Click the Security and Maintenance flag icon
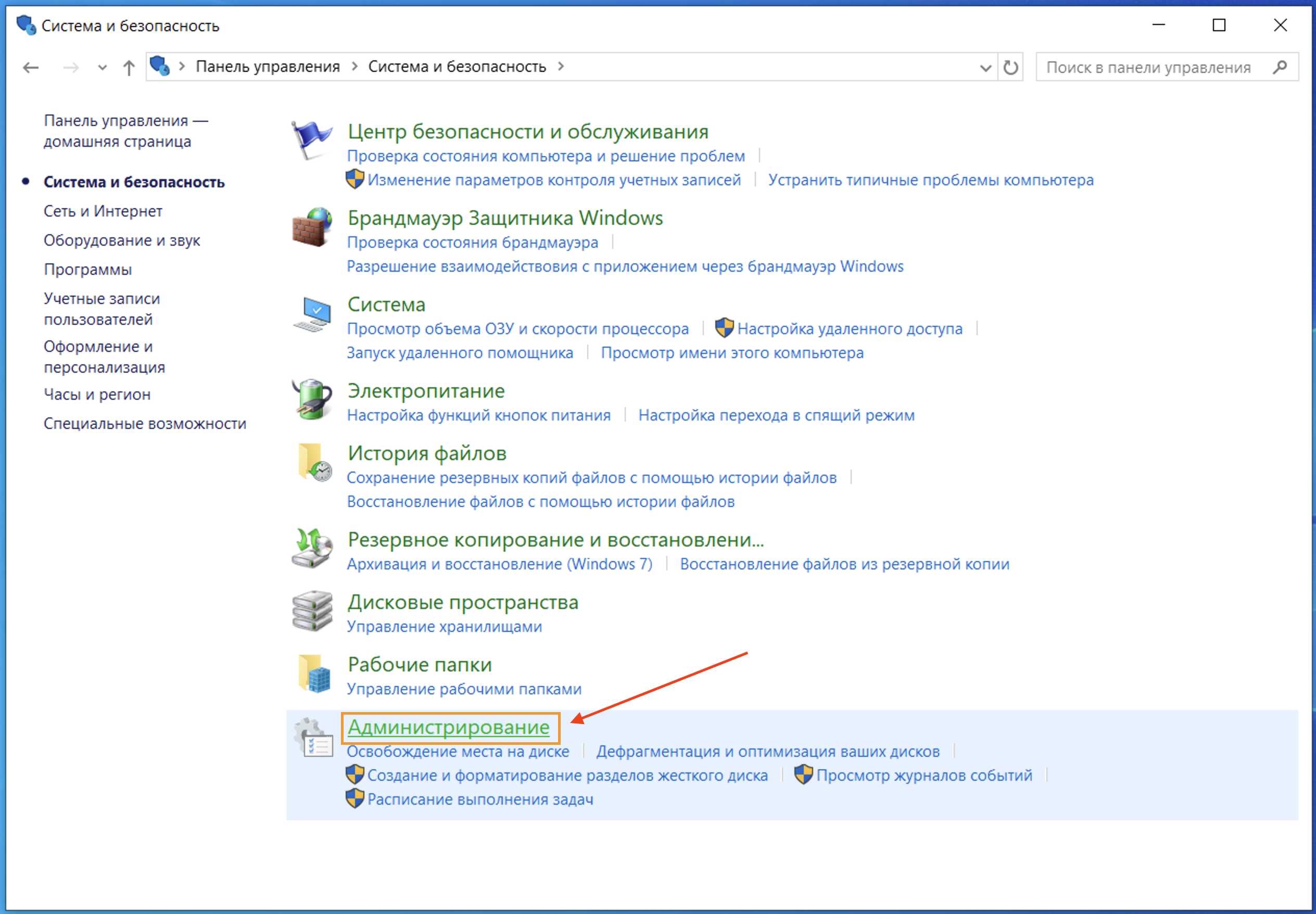The height and width of the screenshot is (914, 1316). [x=311, y=139]
